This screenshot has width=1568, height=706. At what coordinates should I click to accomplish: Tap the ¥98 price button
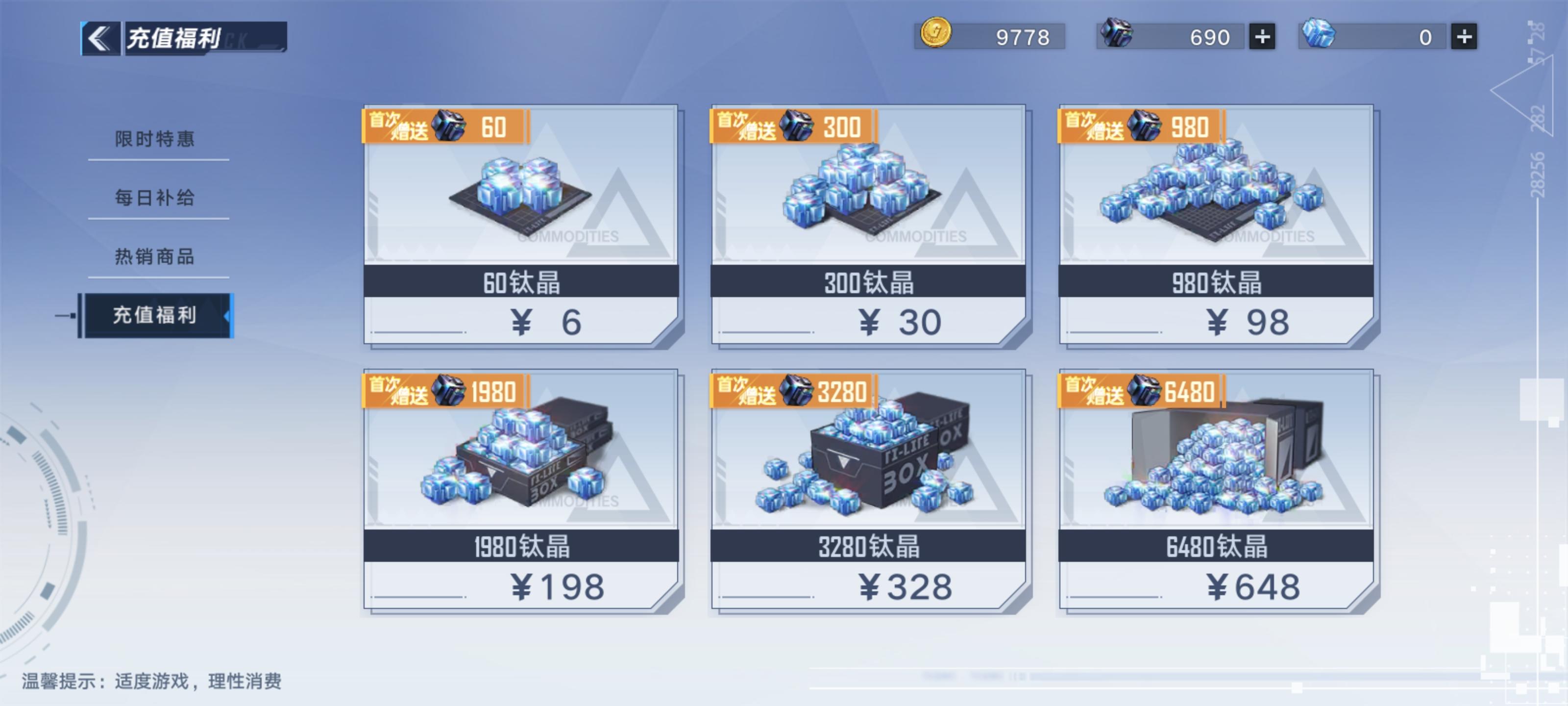click(x=1216, y=321)
